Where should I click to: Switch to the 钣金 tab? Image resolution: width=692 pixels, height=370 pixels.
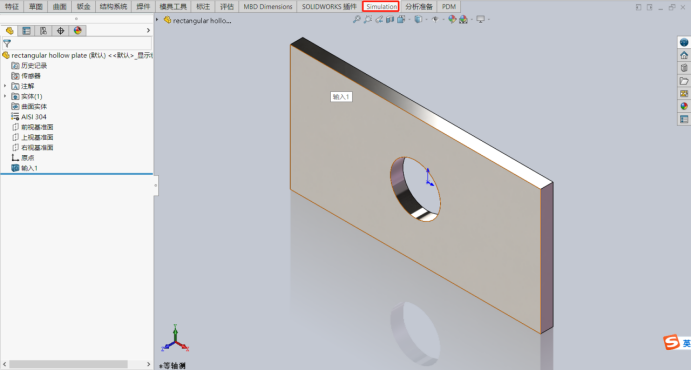pos(83,6)
